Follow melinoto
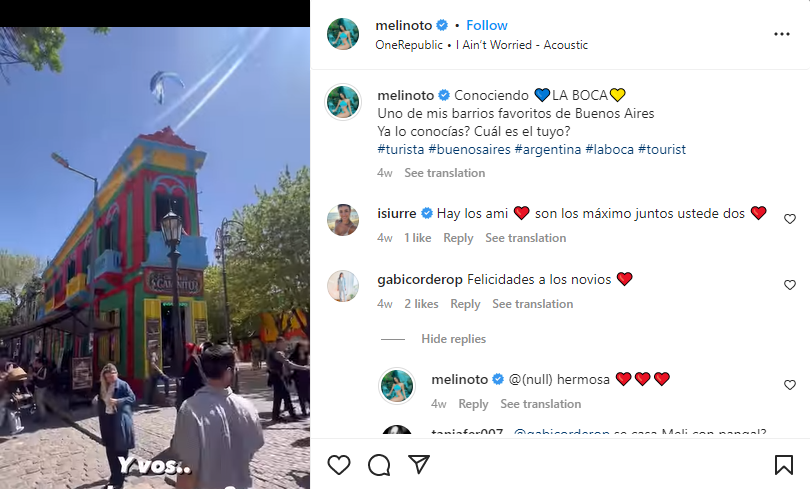This screenshot has height=489, width=810. click(487, 25)
